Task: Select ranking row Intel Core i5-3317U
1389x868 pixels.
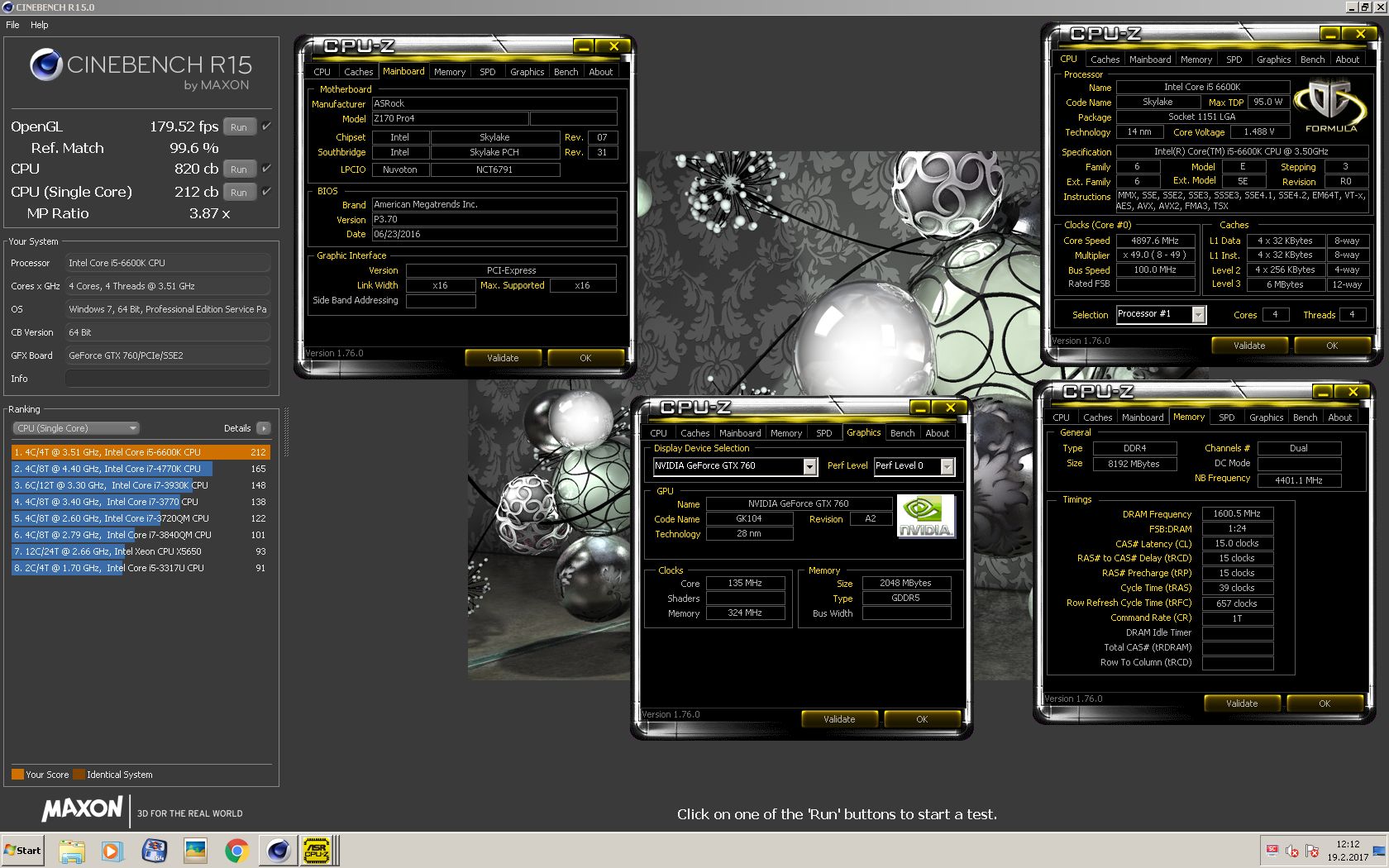Action: (141, 568)
